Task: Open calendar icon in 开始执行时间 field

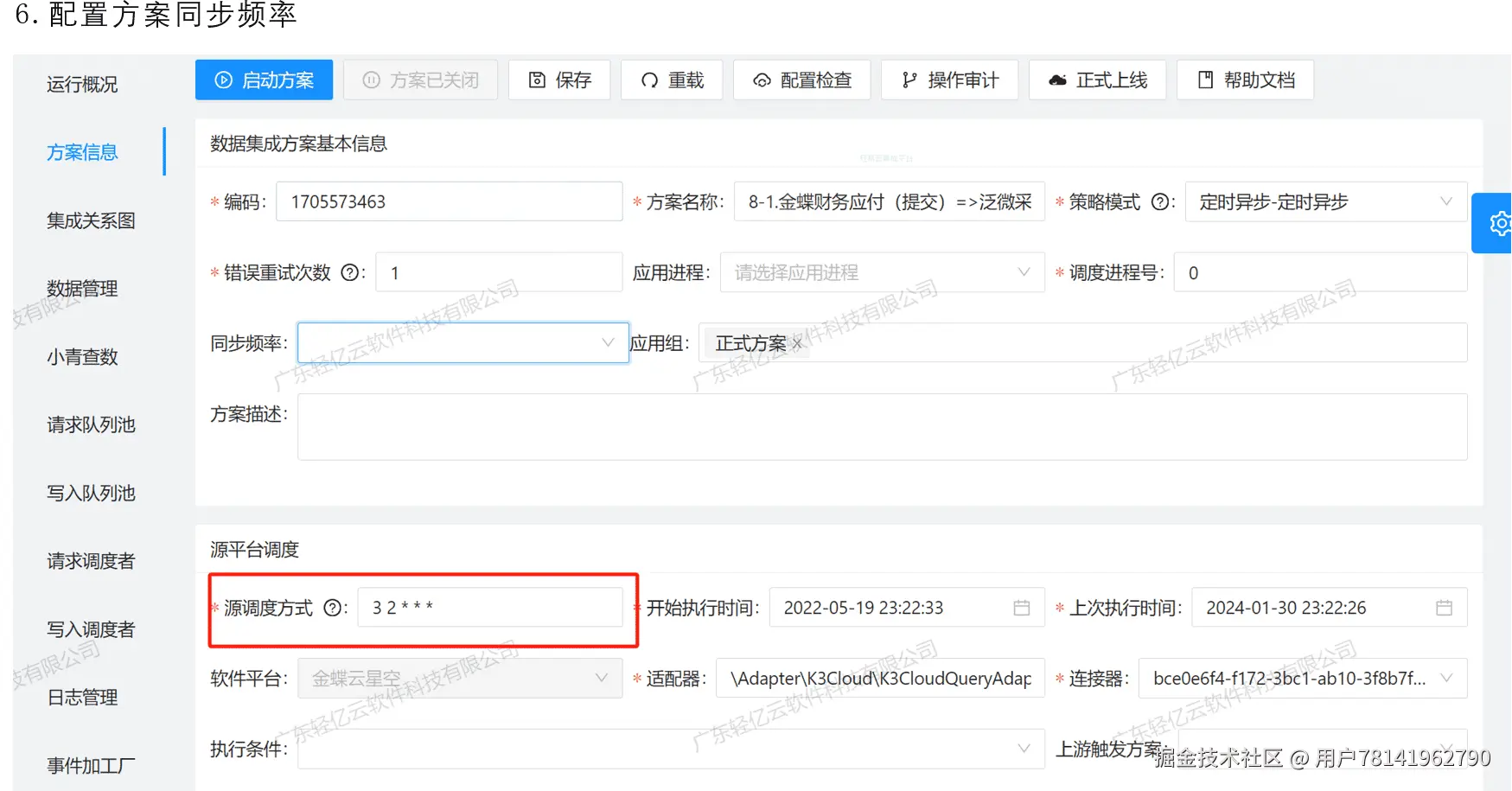Action: [x=1022, y=608]
